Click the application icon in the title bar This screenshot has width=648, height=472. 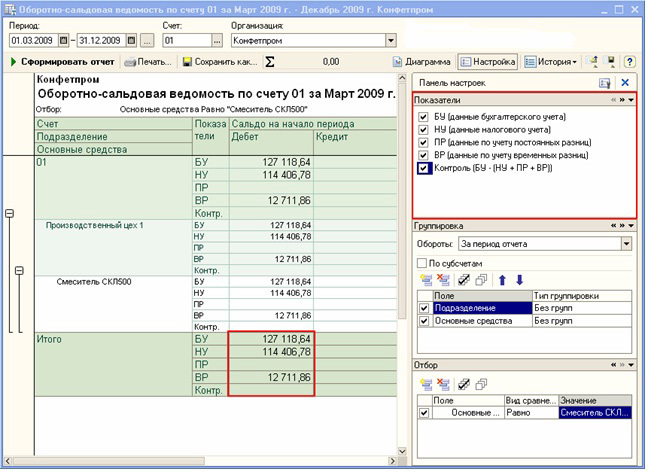9,10
